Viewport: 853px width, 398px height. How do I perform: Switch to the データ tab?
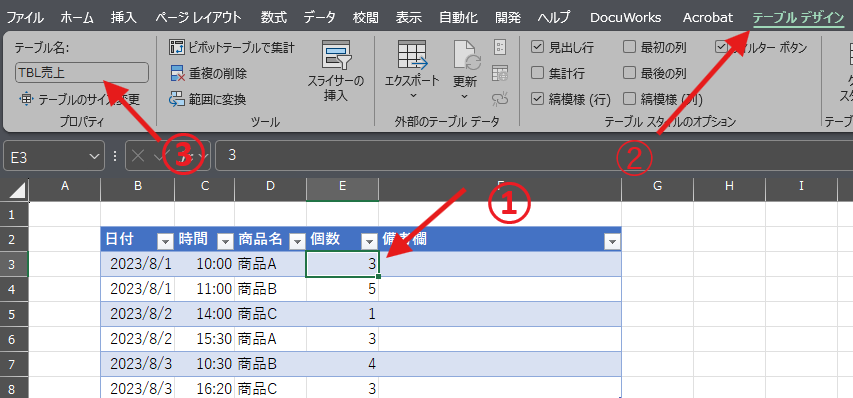tap(319, 17)
